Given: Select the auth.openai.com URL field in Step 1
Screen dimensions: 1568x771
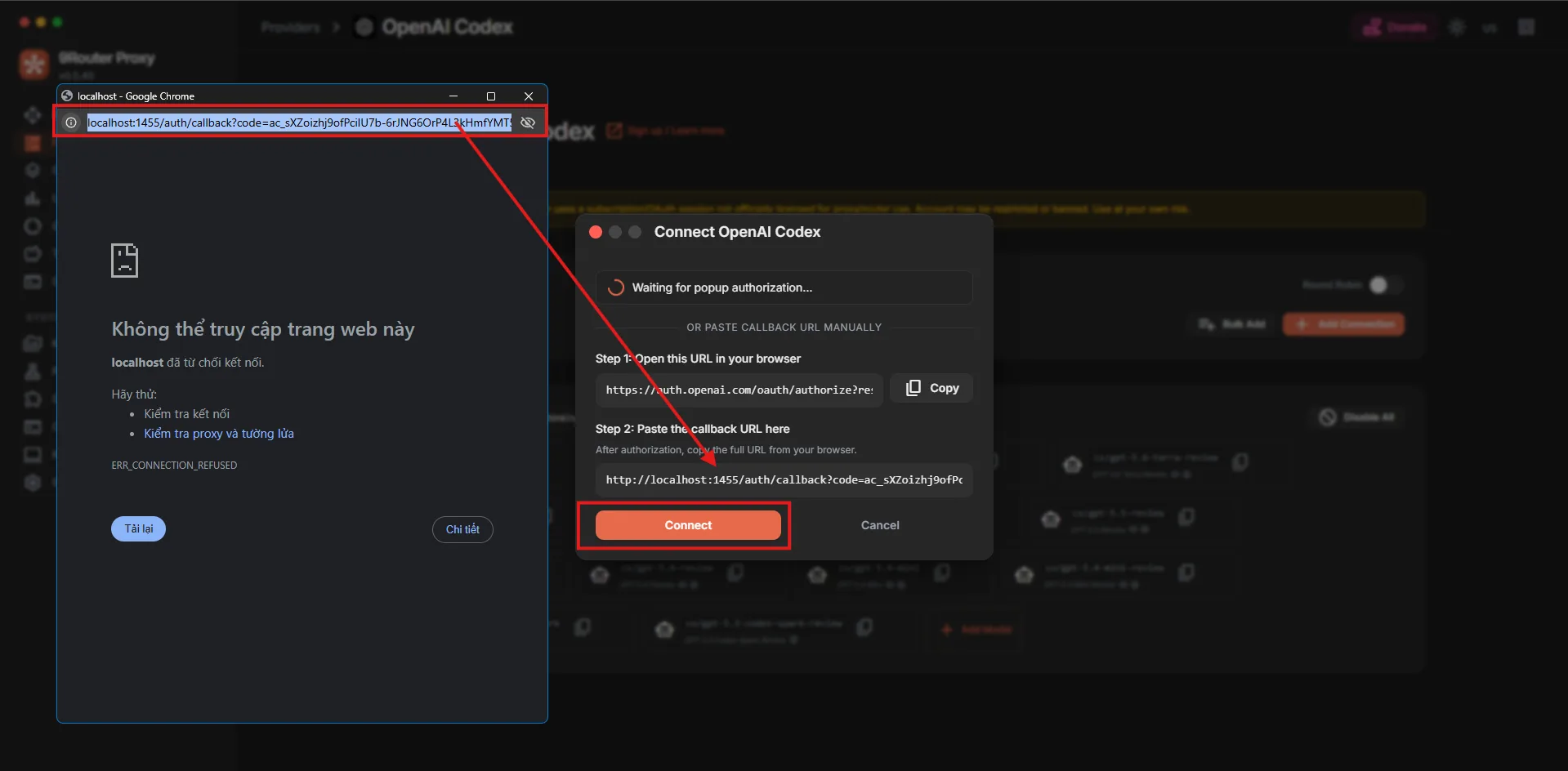Looking at the screenshot, I should point(739,390).
